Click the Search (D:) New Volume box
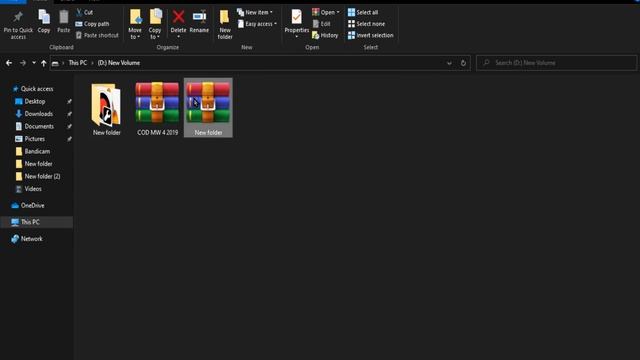 pyautogui.click(x=556, y=63)
